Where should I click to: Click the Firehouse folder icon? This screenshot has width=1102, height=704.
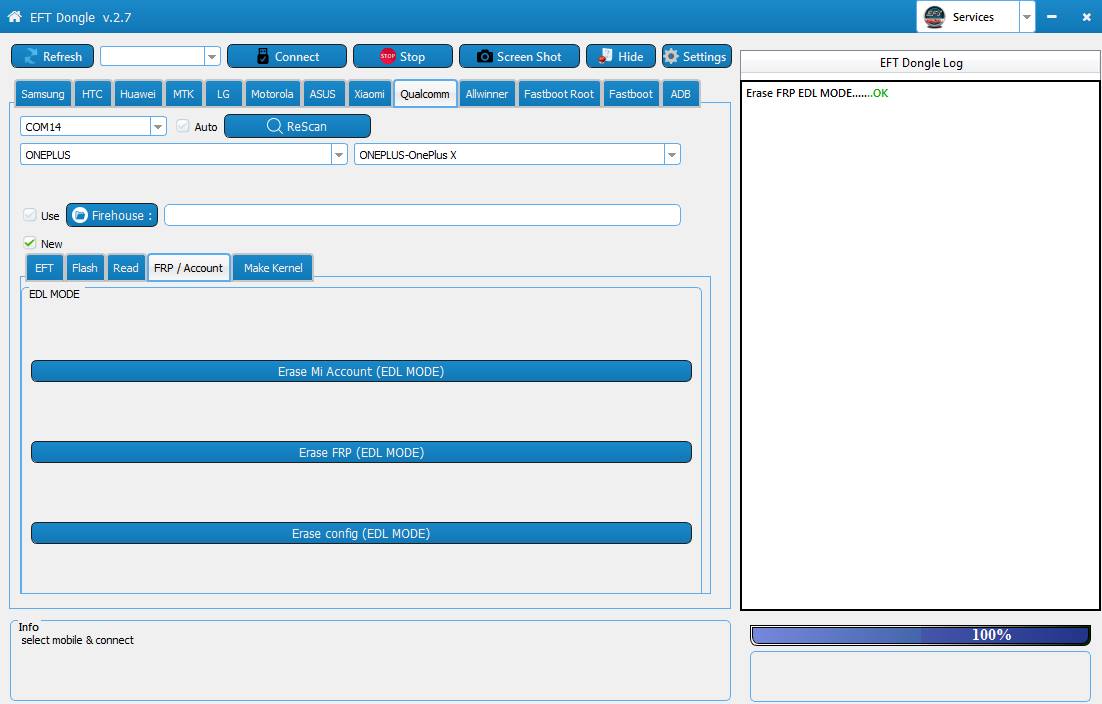coord(79,215)
